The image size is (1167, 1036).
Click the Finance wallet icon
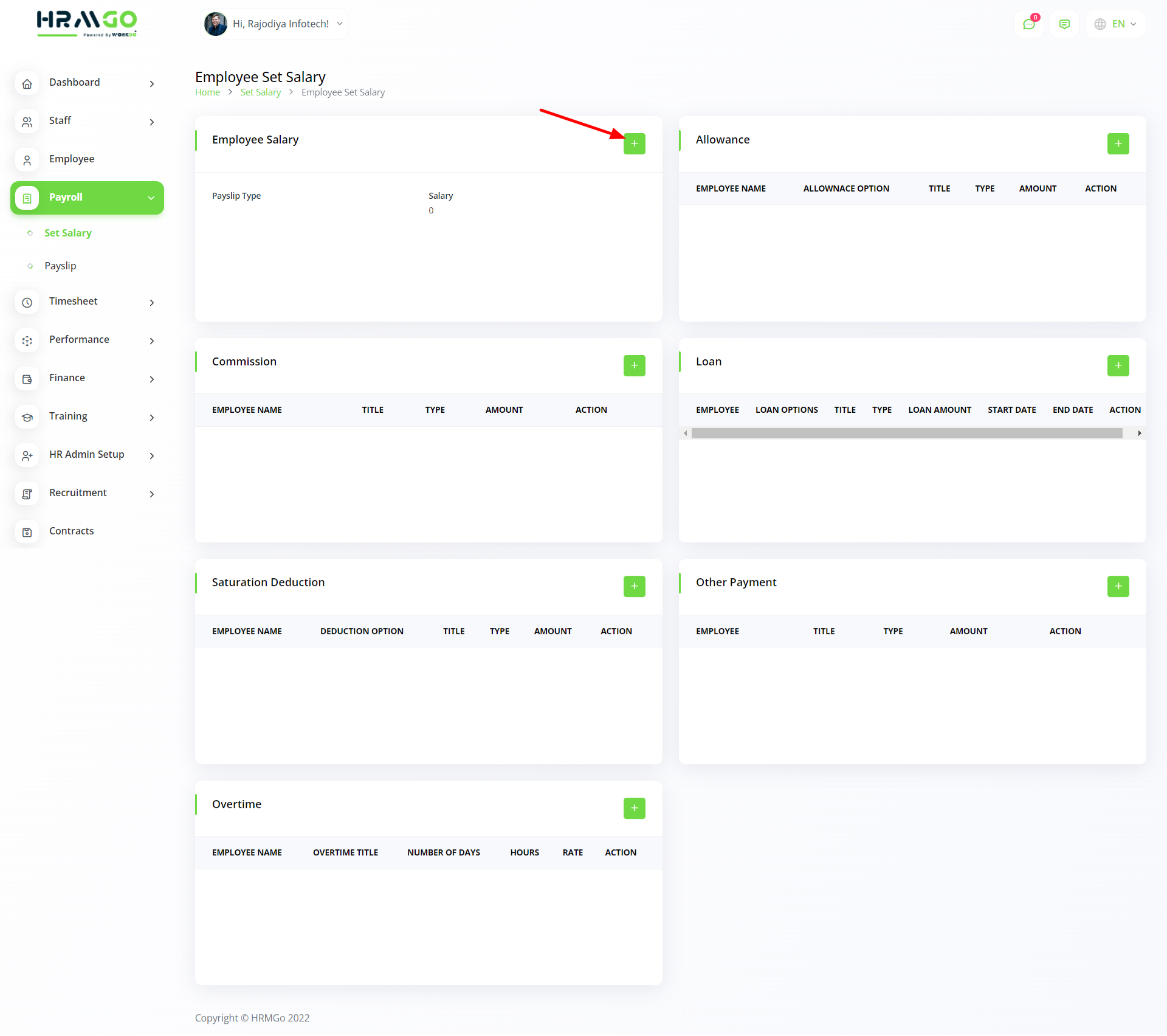(x=27, y=379)
